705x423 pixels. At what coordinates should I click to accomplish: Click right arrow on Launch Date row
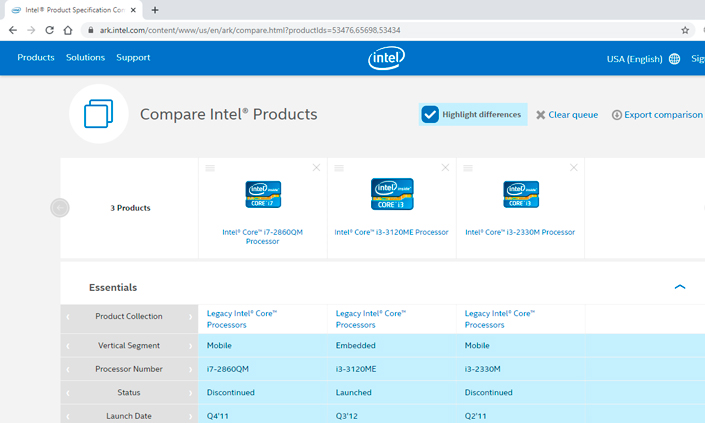(x=191, y=416)
